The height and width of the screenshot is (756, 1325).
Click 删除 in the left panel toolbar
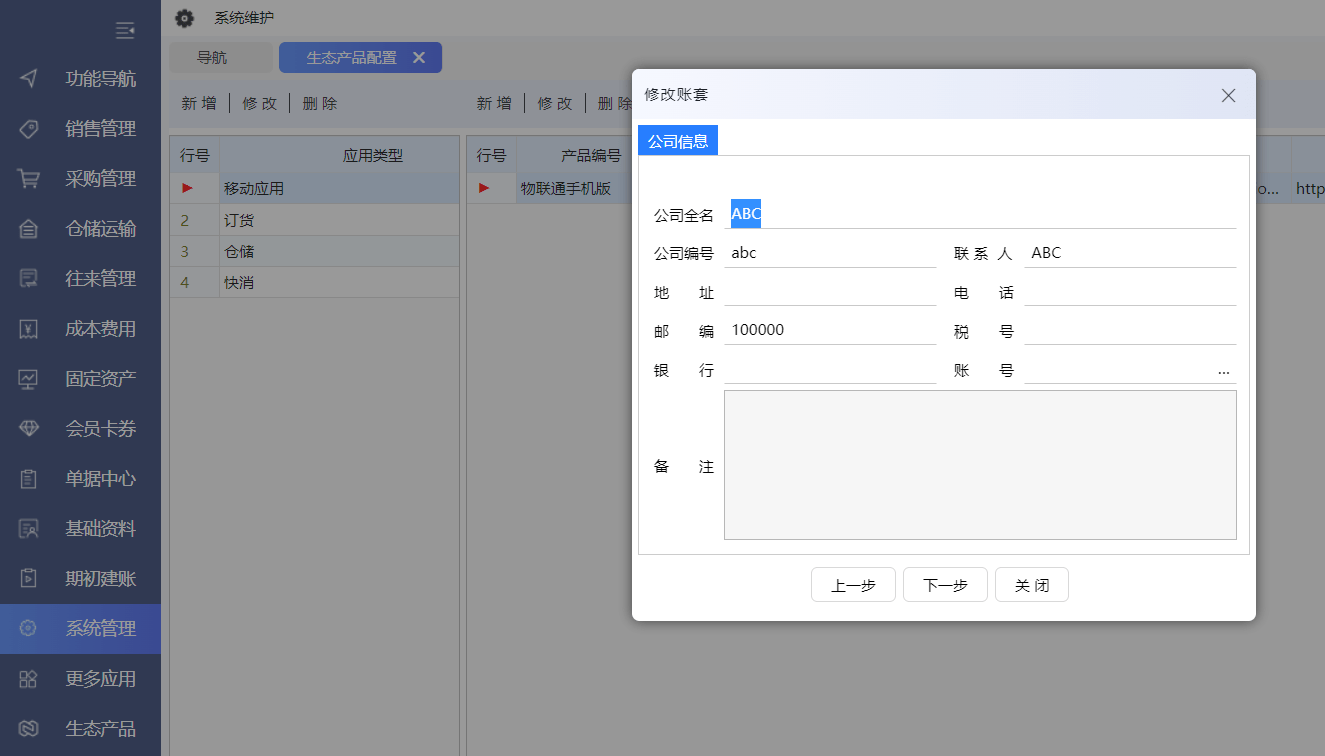(319, 103)
